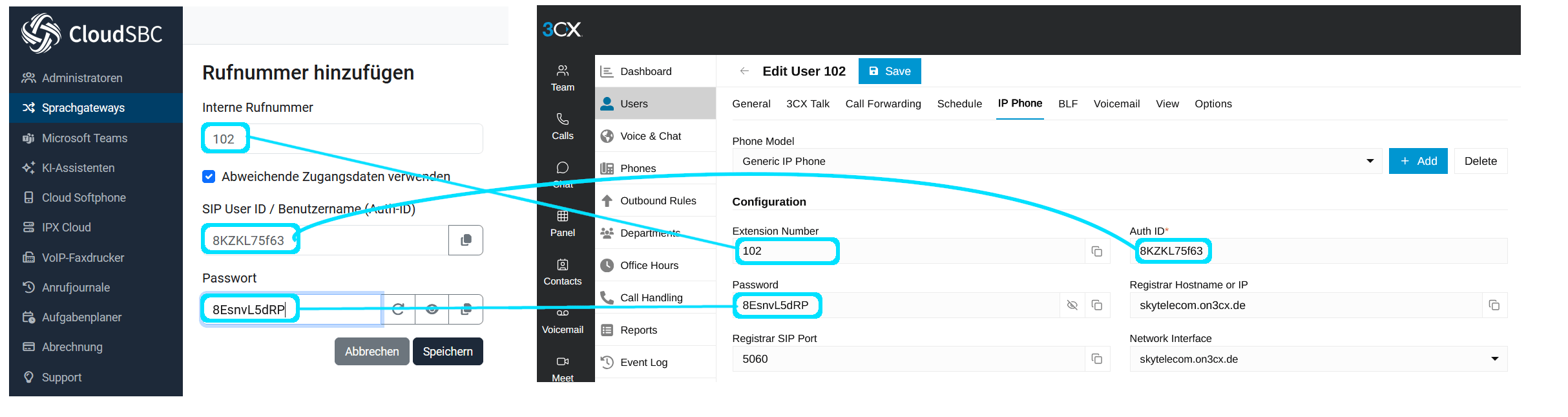This screenshot has width=1568, height=417.
Task: Save the Edit User 102 changes
Action: [x=890, y=71]
